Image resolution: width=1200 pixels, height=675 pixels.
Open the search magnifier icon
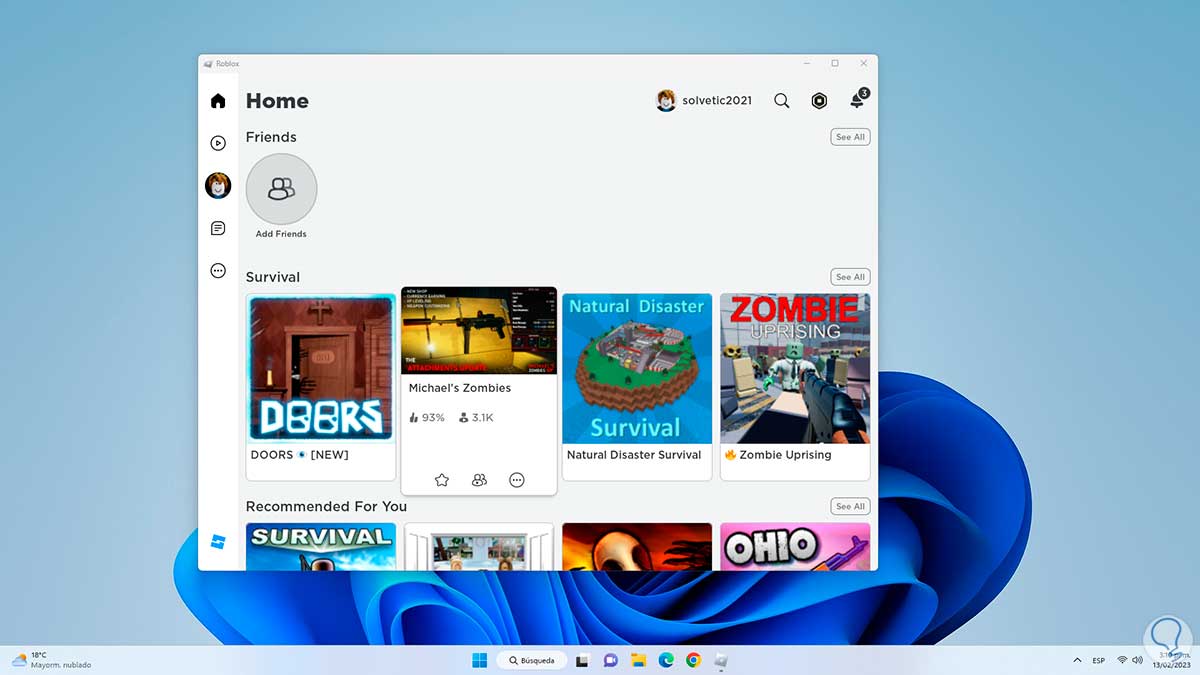(782, 101)
